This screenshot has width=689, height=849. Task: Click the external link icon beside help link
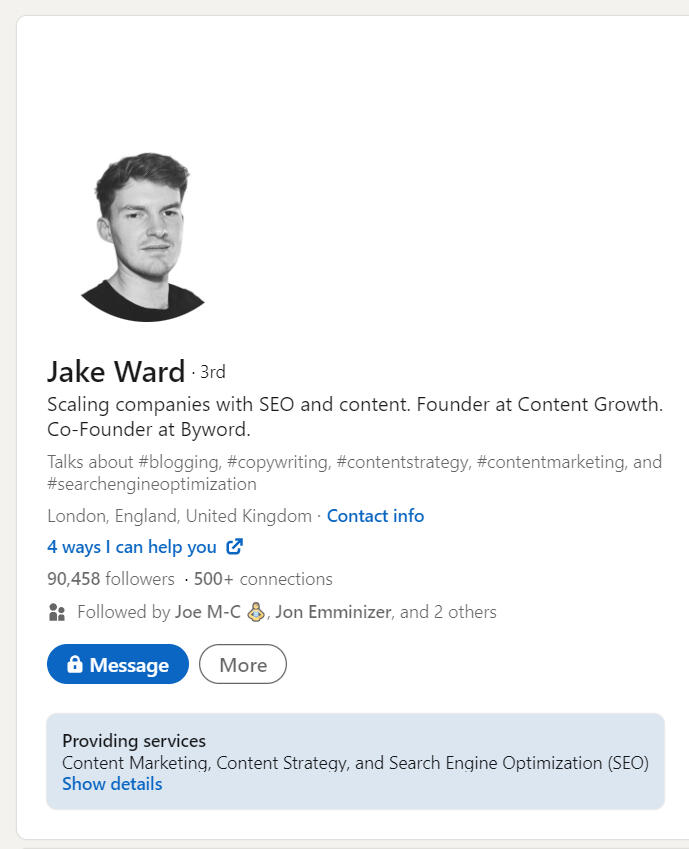235,547
